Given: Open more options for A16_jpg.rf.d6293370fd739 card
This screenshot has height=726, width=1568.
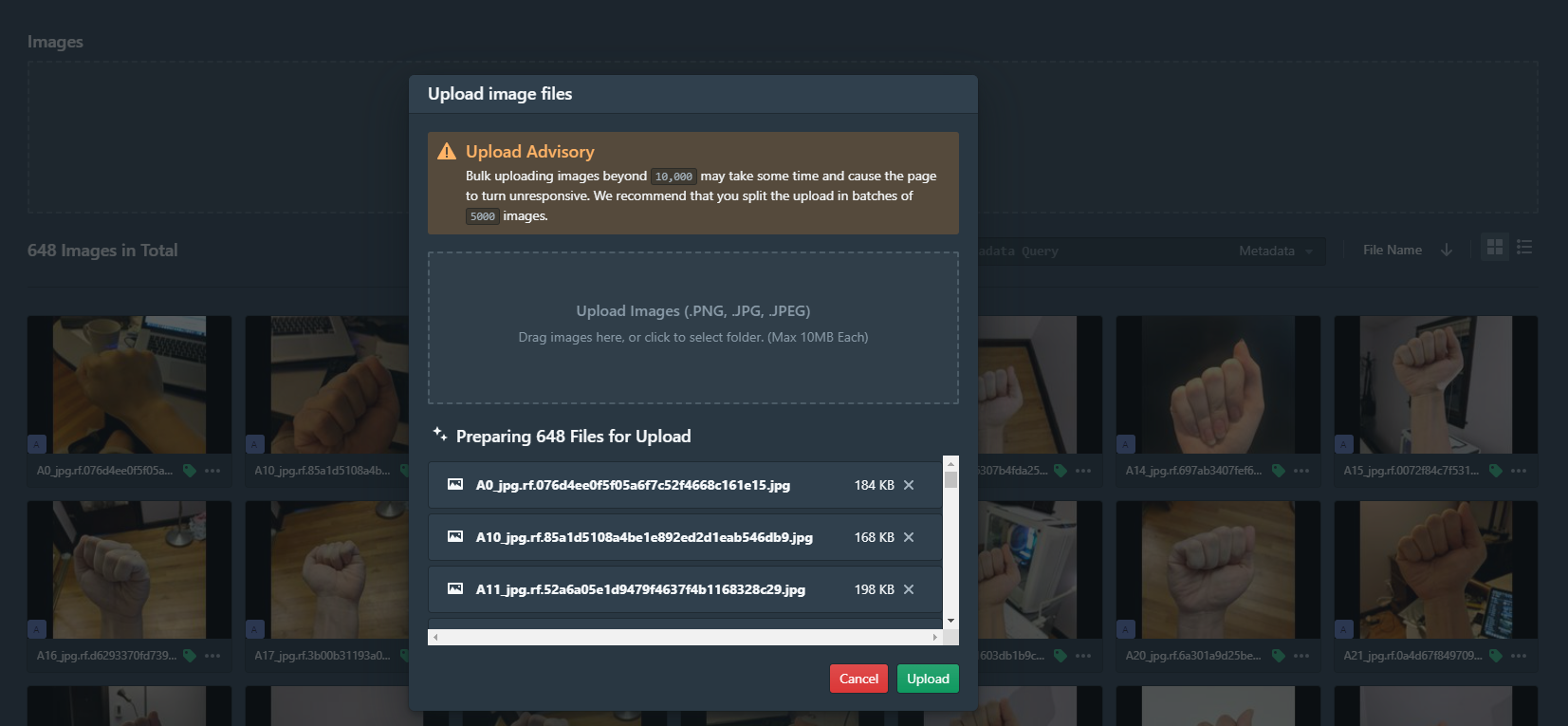Looking at the screenshot, I should click(212, 656).
